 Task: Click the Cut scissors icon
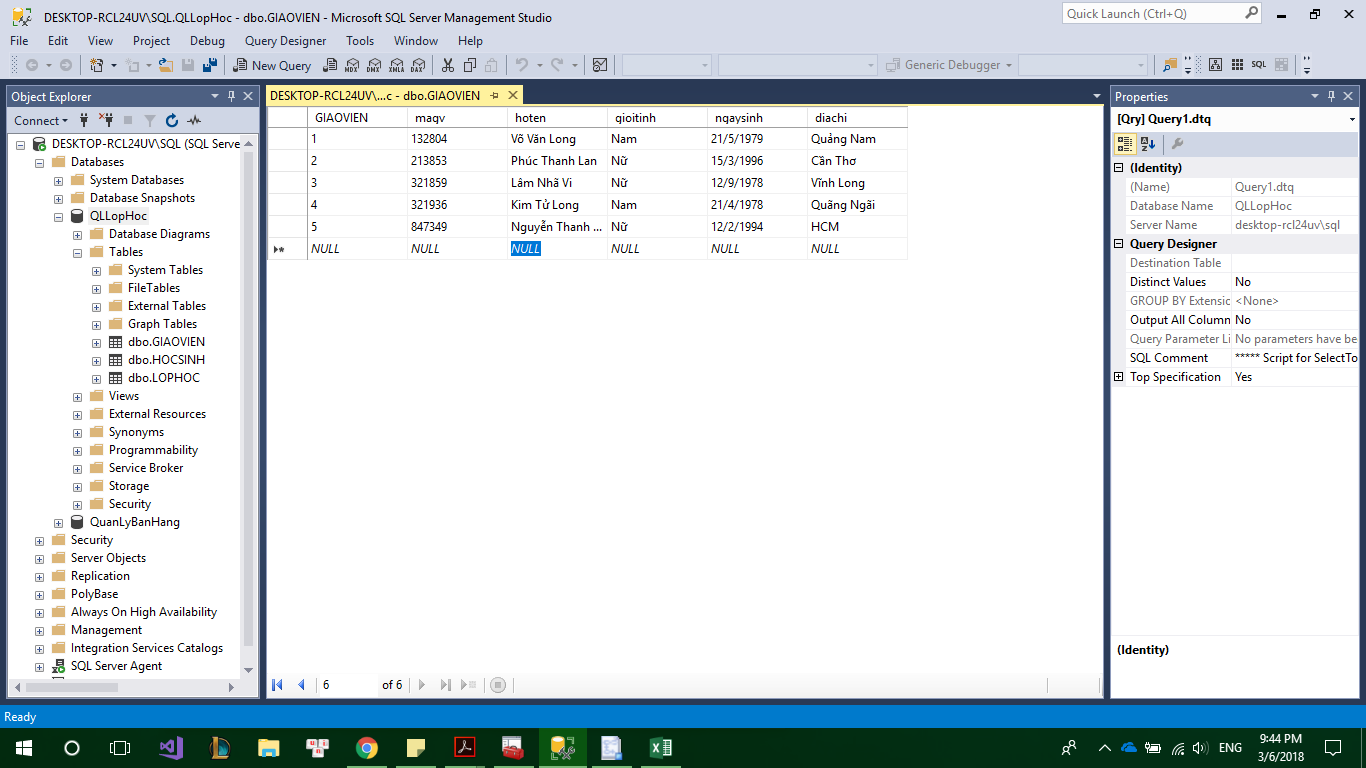click(x=447, y=65)
